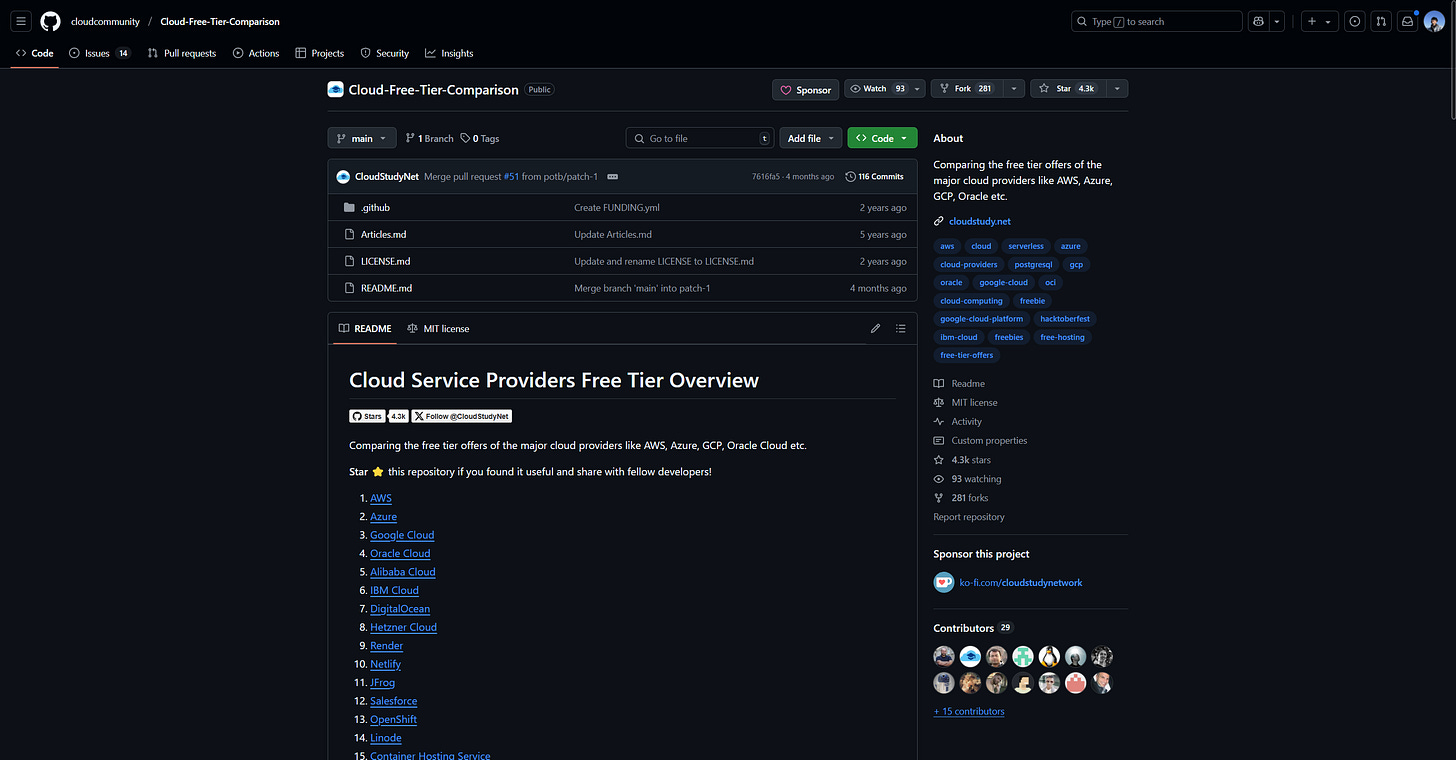This screenshot has width=1456, height=760.
Task: Click the ko-fi sponsor heart icon
Action: (x=943, y=582)
